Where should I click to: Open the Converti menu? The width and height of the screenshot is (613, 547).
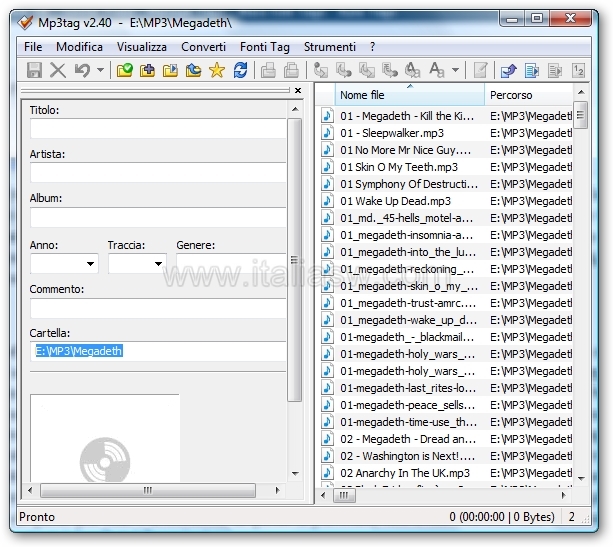[203, 47]
